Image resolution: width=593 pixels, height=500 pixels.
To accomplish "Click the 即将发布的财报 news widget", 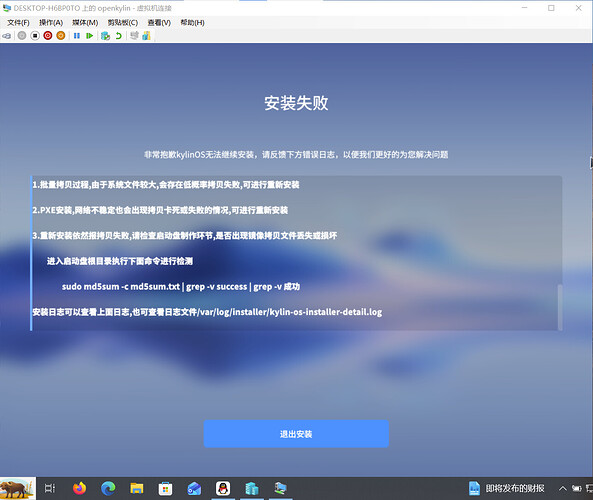I will pos(507,488).
